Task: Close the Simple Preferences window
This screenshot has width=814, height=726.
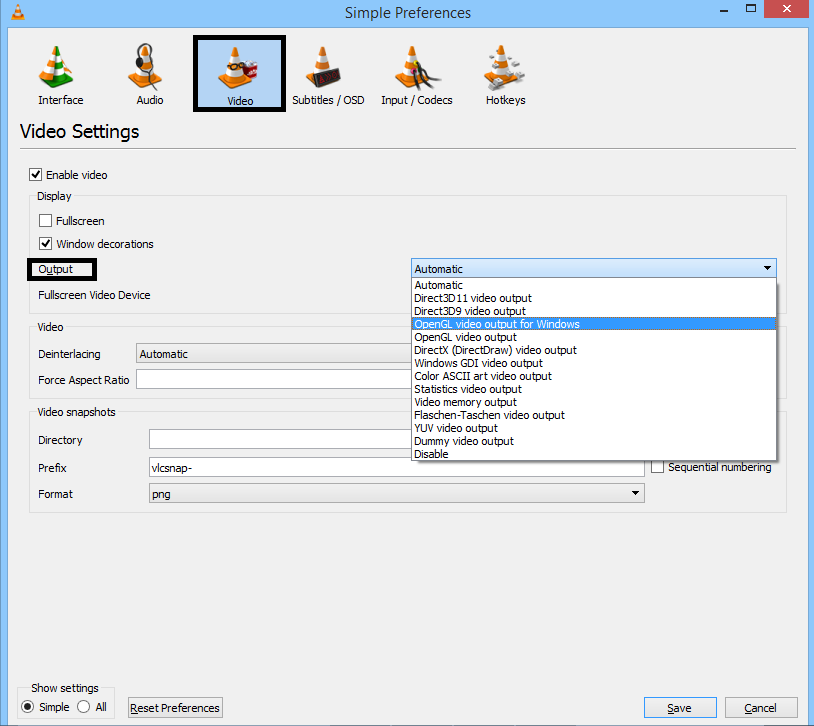Action: coord(788,9)
